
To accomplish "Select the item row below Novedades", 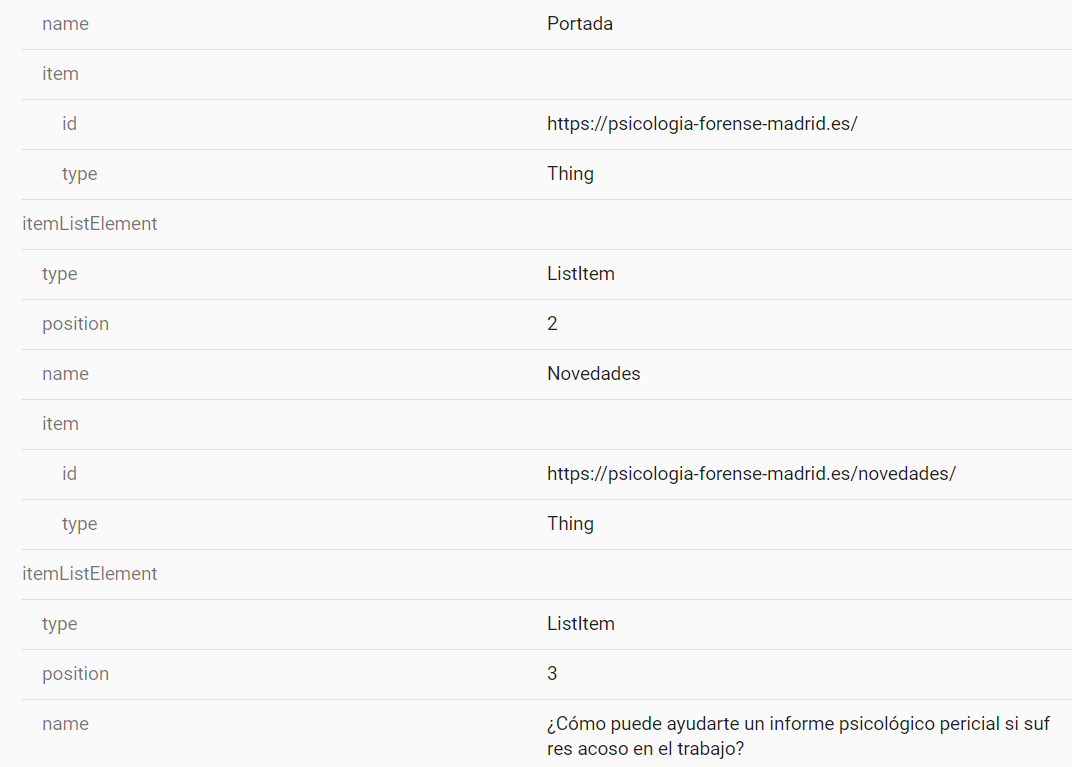I will click(x=60, y=424).
